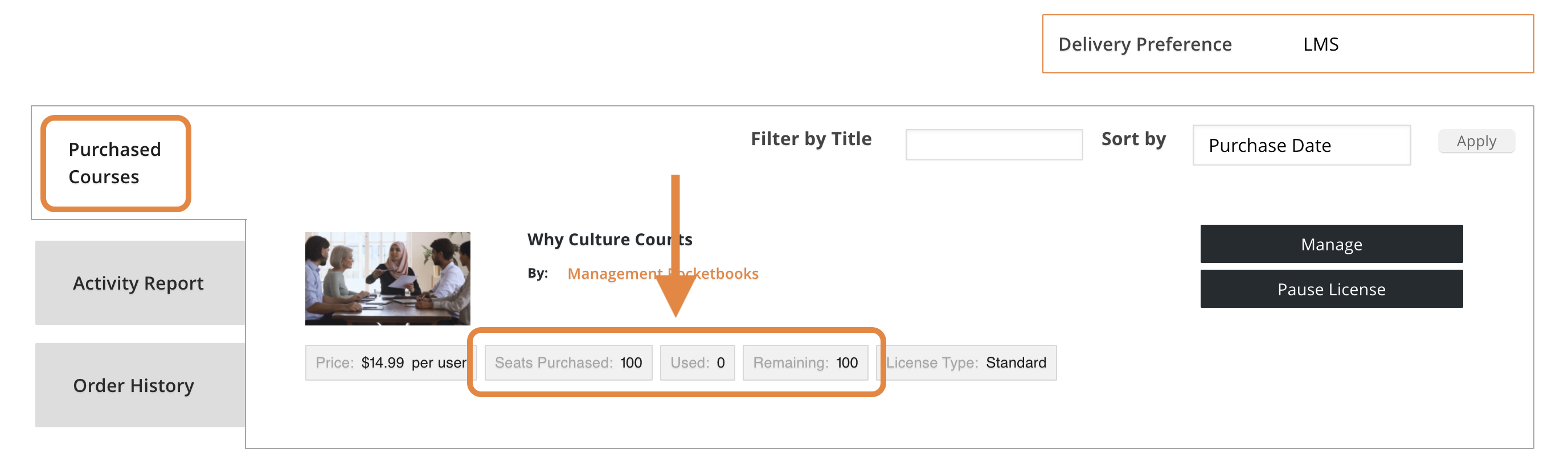Click the Used 0 seats badge
The image size is (1568, 462).
(x=697, y=363)
